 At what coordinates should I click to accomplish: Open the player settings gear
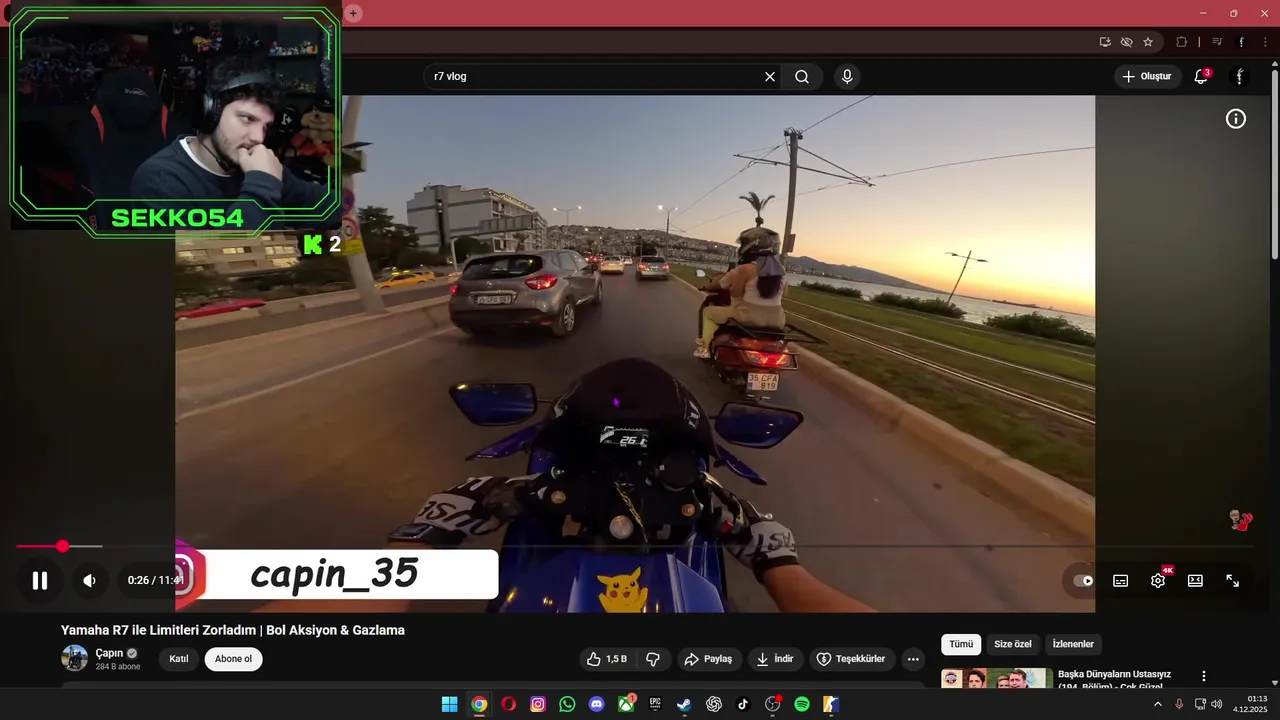click(1158, 581)
